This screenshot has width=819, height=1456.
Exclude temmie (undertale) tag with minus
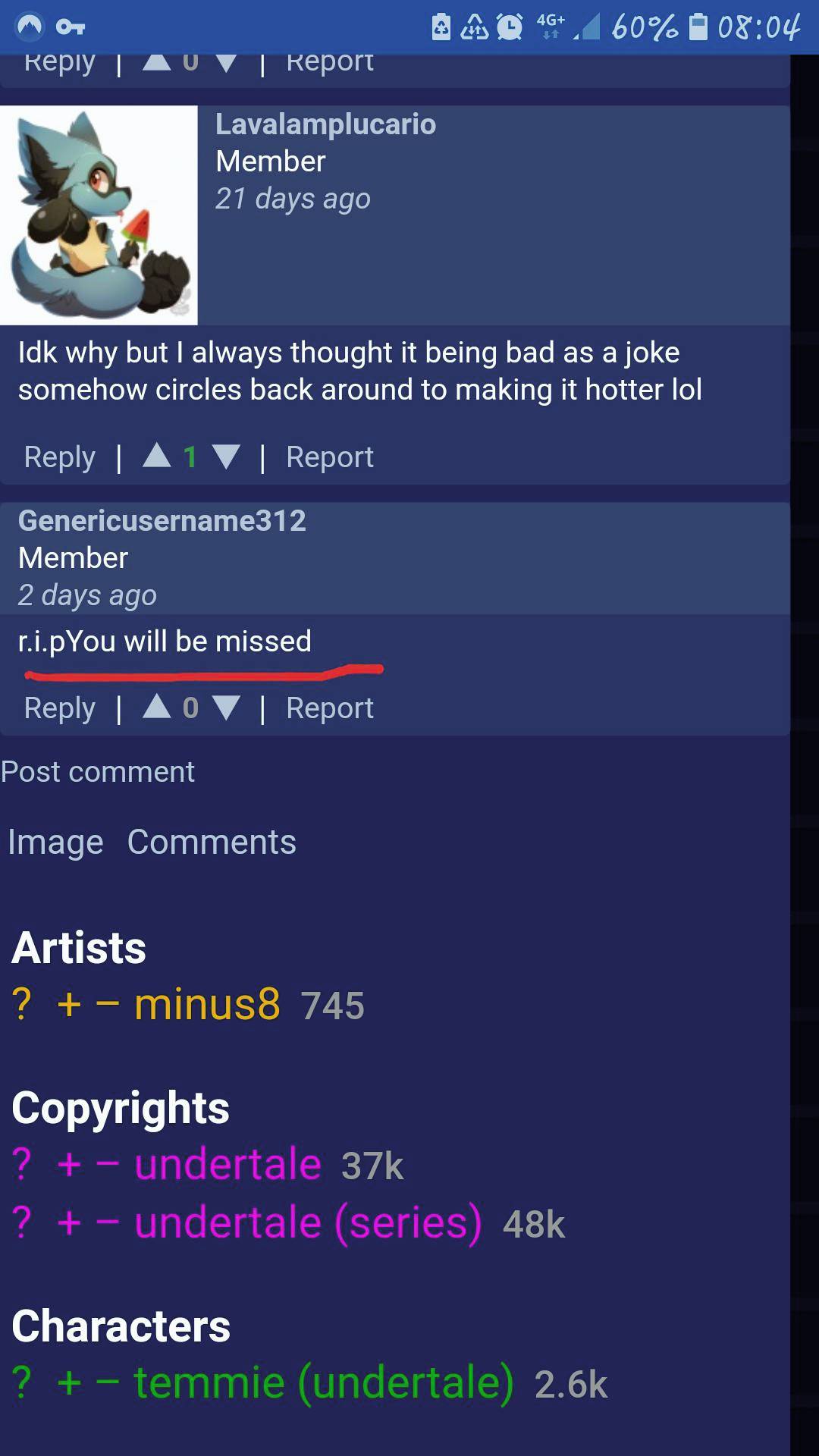(x=108, y=1382)
